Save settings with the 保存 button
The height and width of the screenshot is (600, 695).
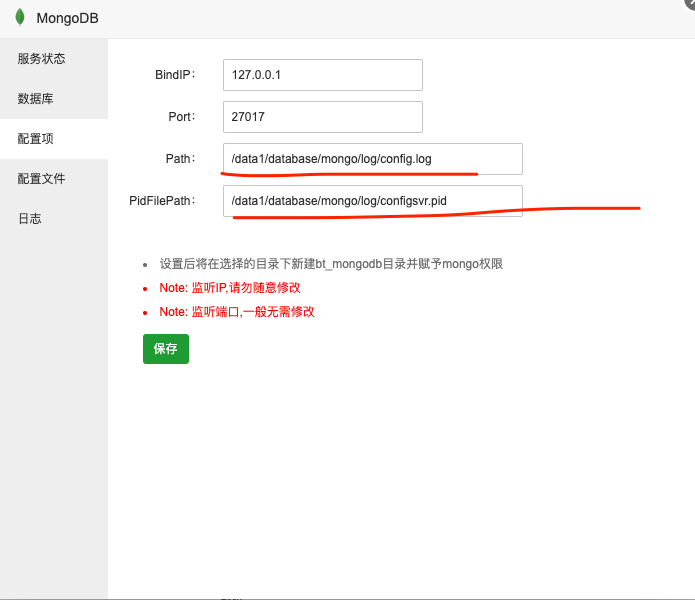(x=166, y=349)
